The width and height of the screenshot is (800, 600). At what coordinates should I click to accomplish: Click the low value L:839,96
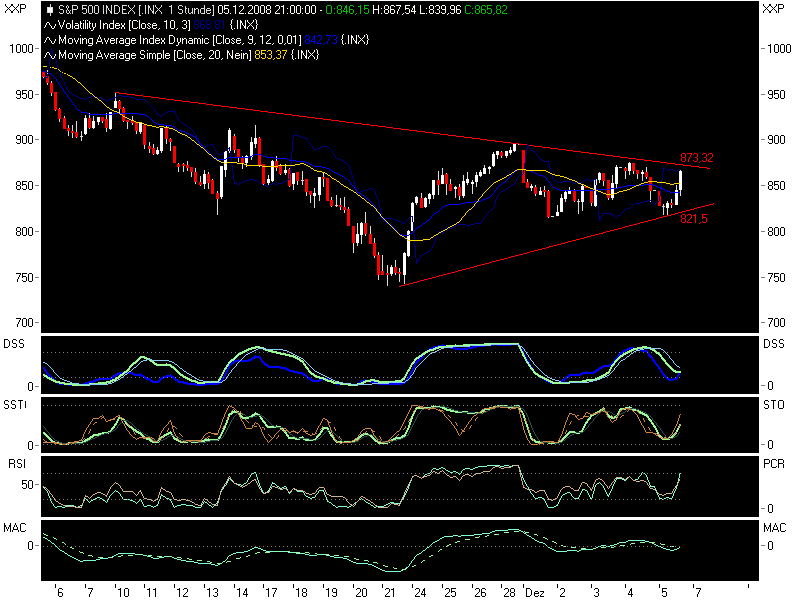click(440, 10)
